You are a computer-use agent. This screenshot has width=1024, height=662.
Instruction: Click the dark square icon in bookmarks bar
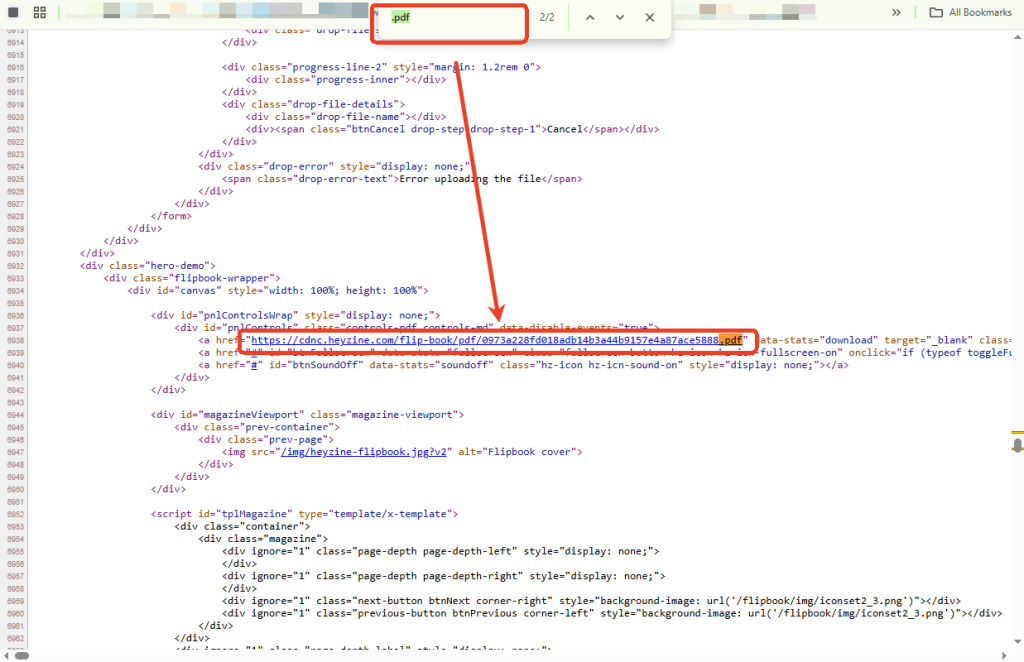(x=13, y=12)
